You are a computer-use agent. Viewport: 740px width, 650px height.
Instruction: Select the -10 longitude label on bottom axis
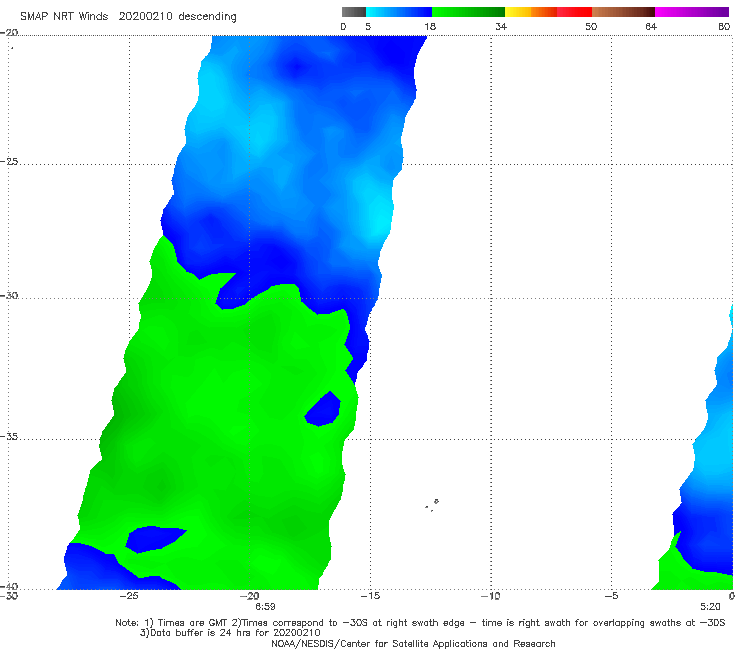490,596
